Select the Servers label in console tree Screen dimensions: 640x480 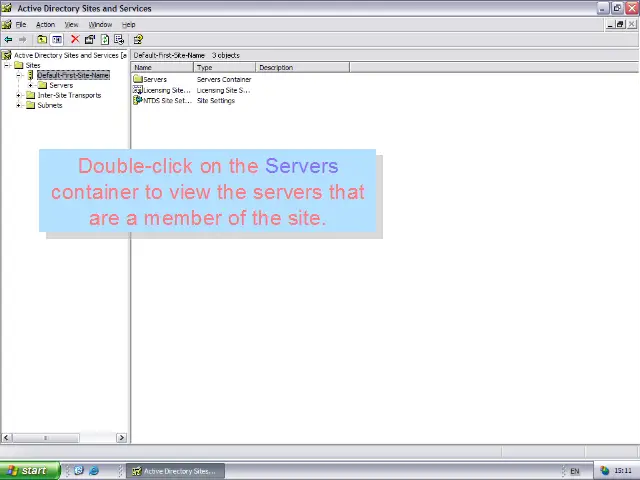(61, 85)
